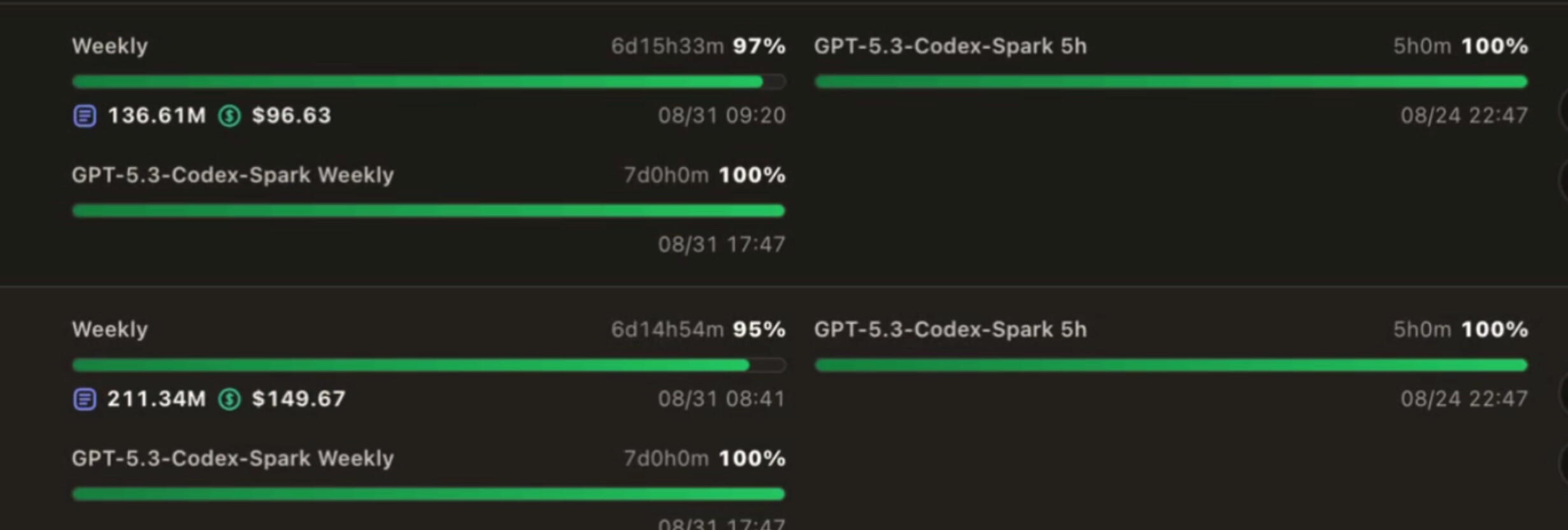Screen dimensions: 1568x530
Task: Click the 97% Weekly progress bar
Action: pos(429,82)
